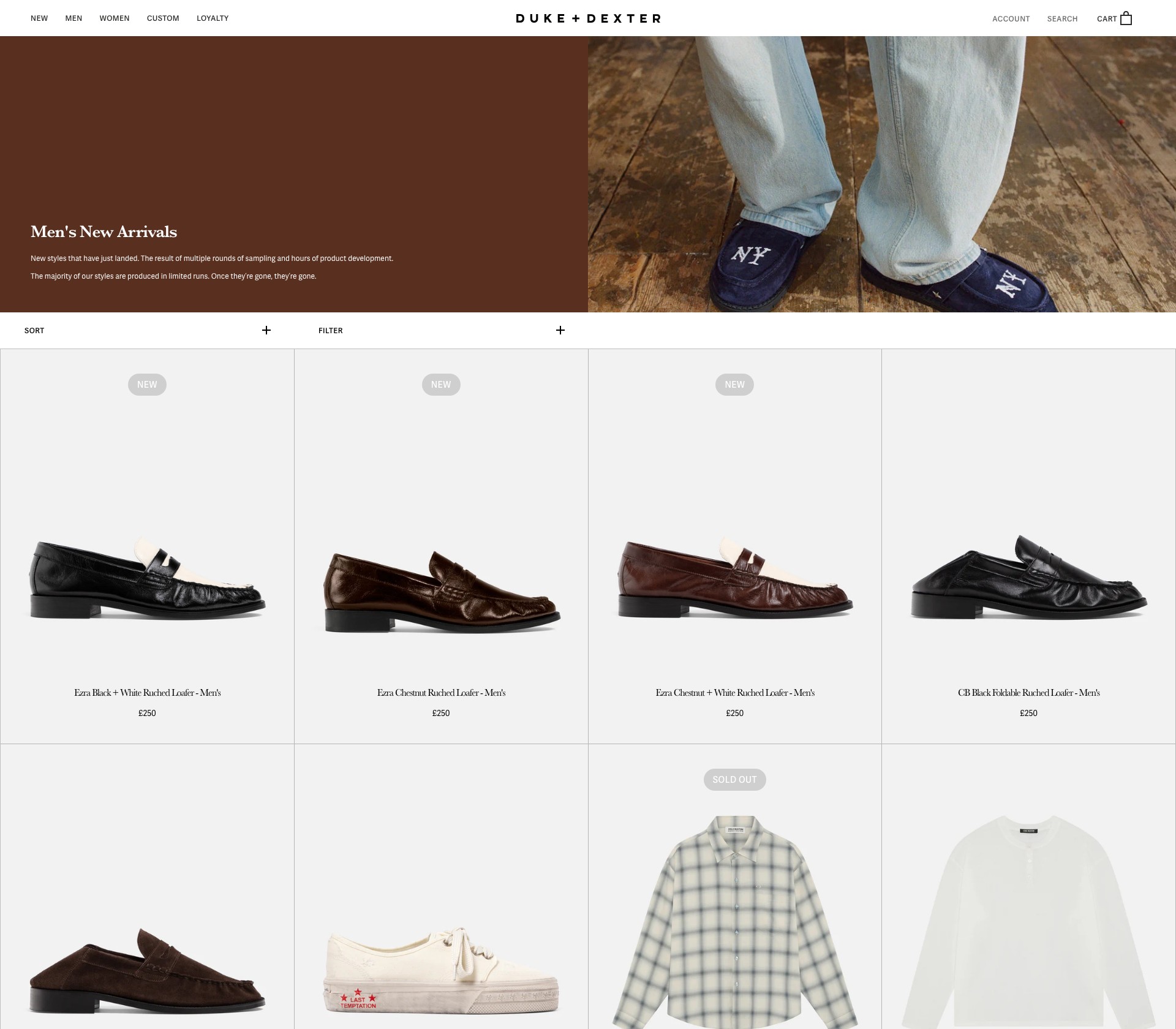Open SEARCH in the header
The height and width of the screenshot is (1029, 1176).
coord(1062,19)
